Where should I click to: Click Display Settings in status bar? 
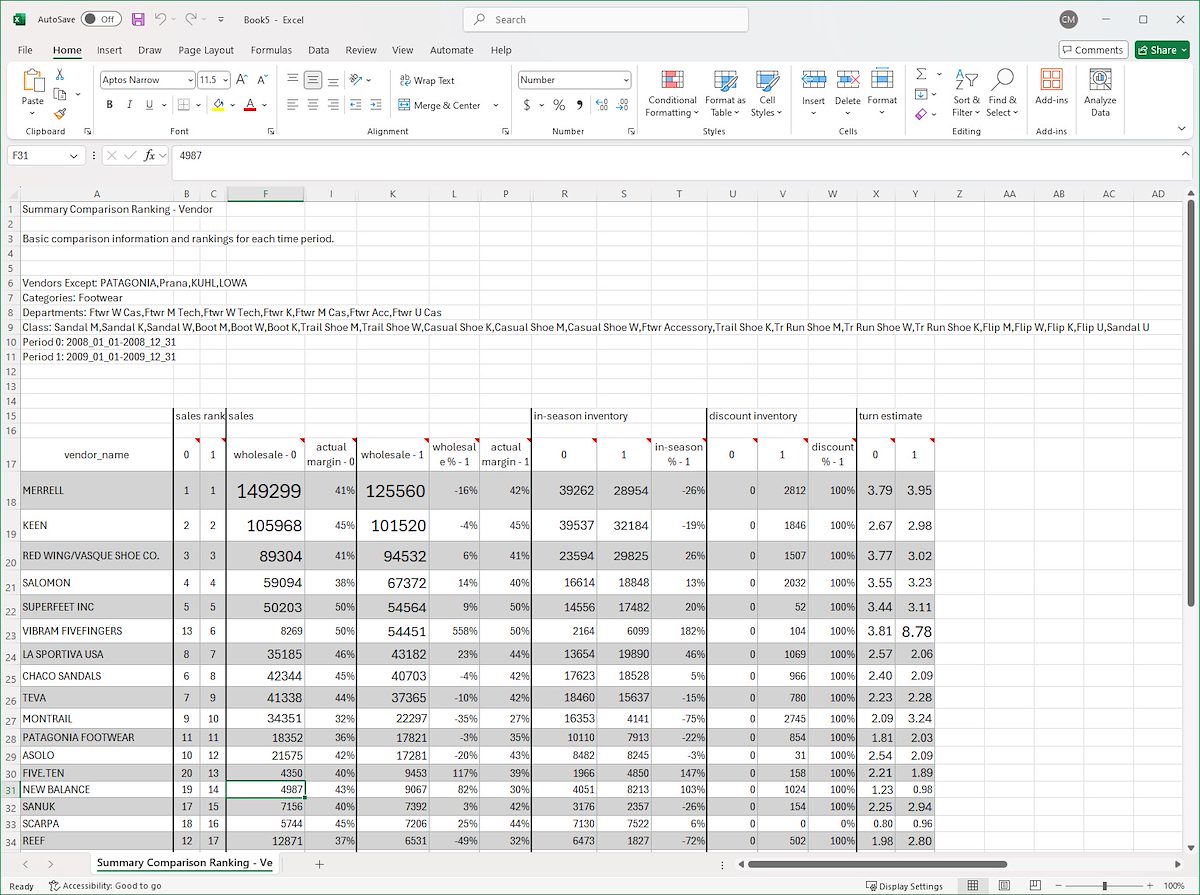[x=905, y=886]
